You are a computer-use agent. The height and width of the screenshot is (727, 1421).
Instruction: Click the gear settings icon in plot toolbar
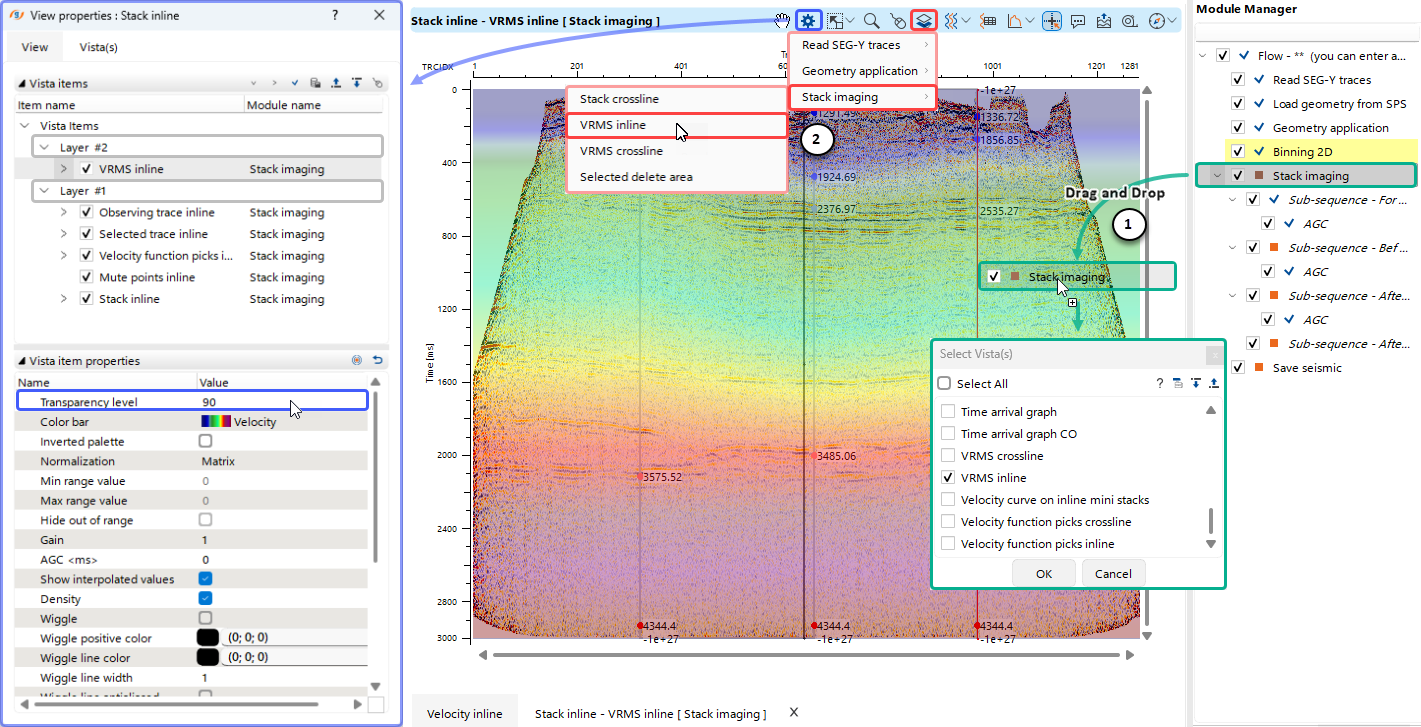pos(809,20)
